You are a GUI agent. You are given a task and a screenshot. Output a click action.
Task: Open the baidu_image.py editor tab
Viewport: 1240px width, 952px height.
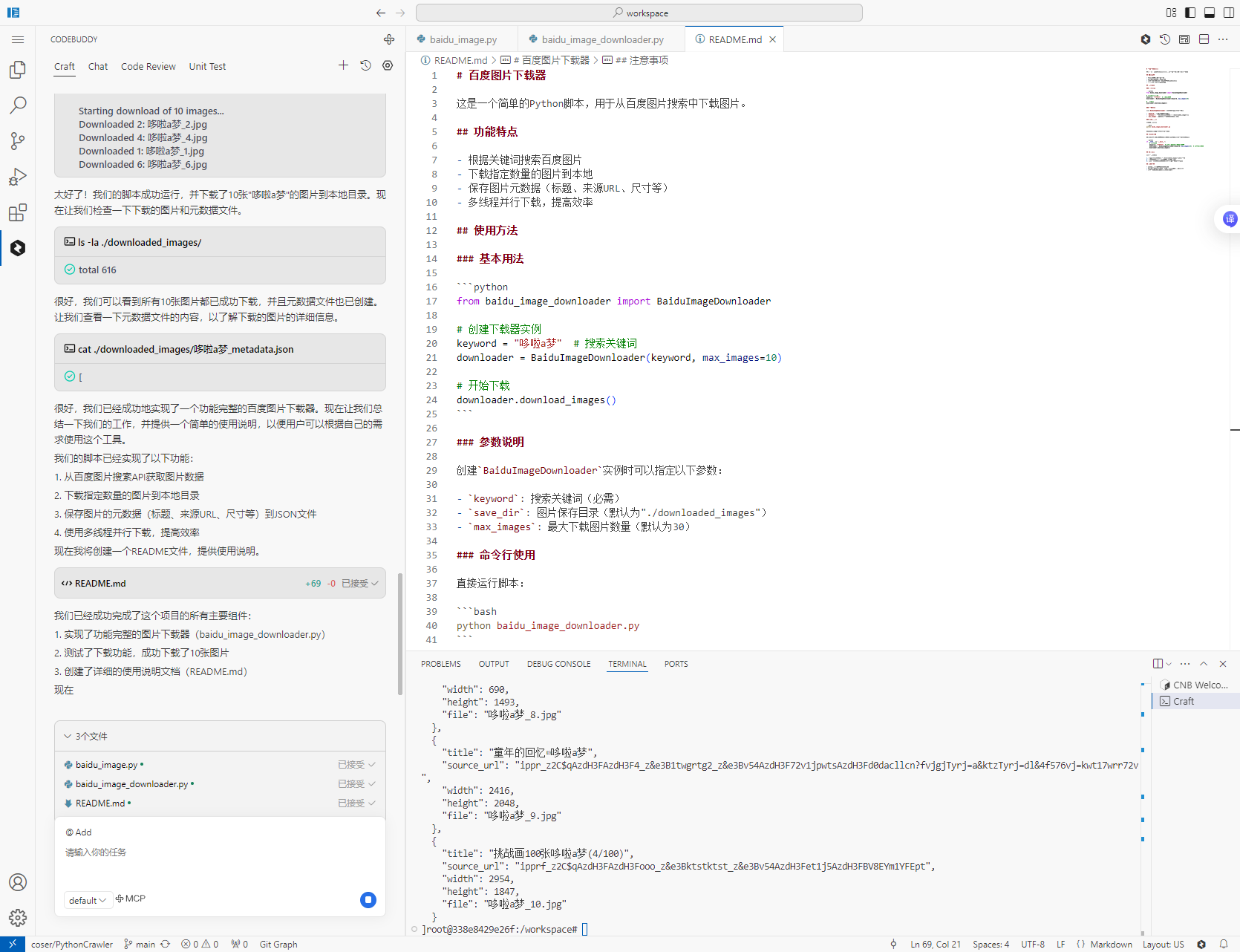[463, 39]
